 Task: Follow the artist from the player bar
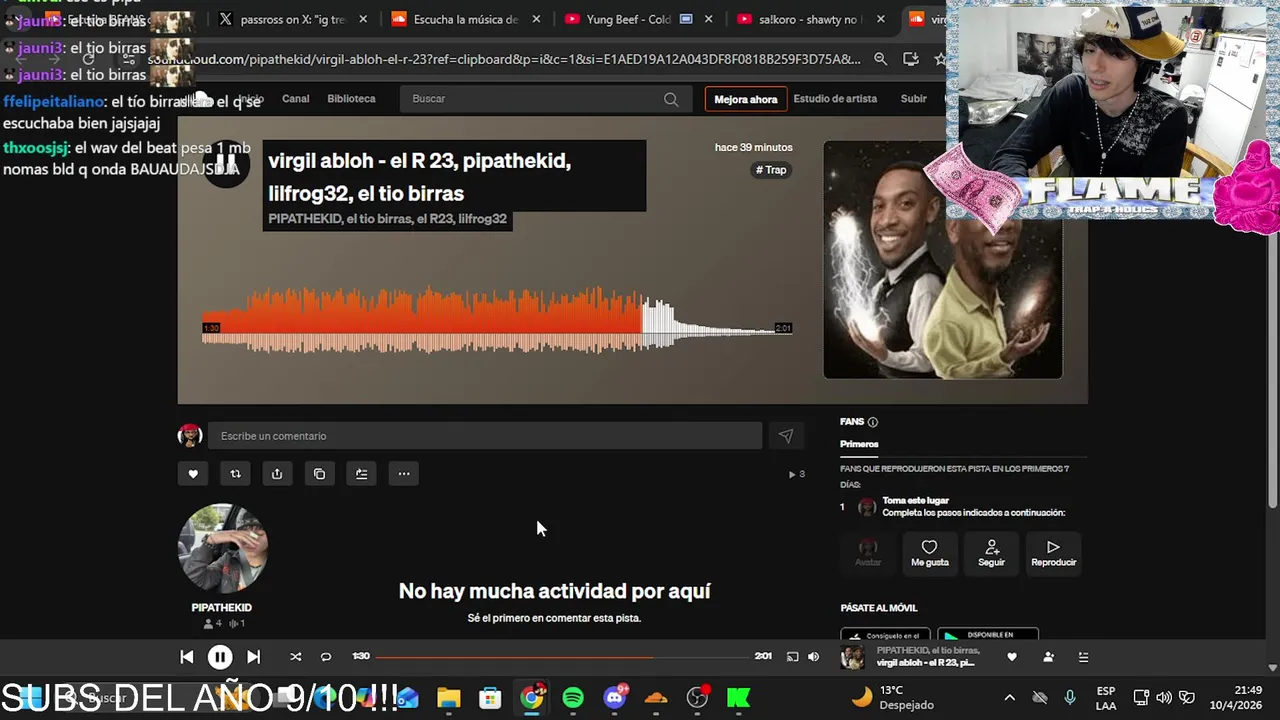click(x=1048, y=657)
